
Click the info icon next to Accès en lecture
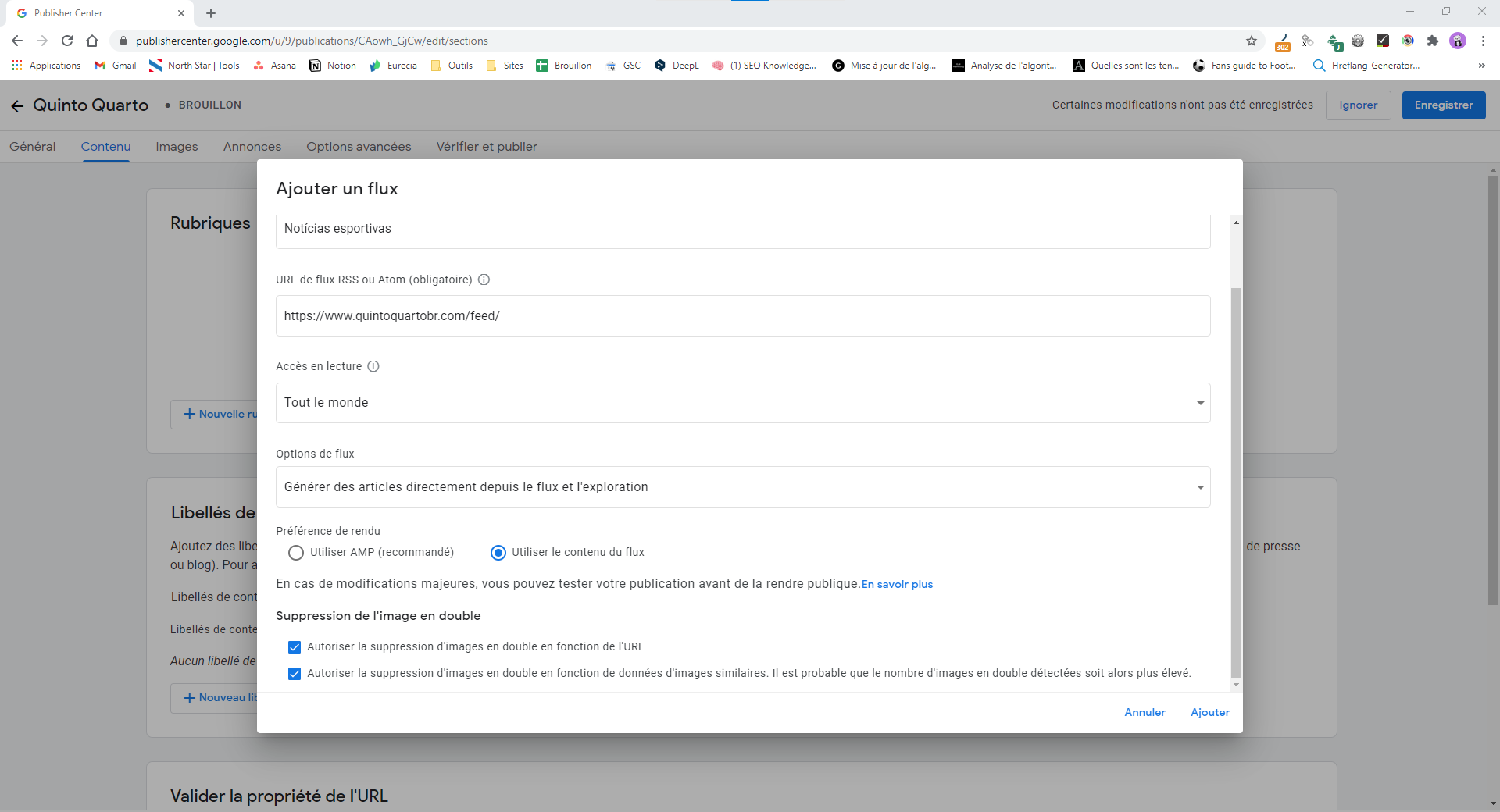(373, 366)
